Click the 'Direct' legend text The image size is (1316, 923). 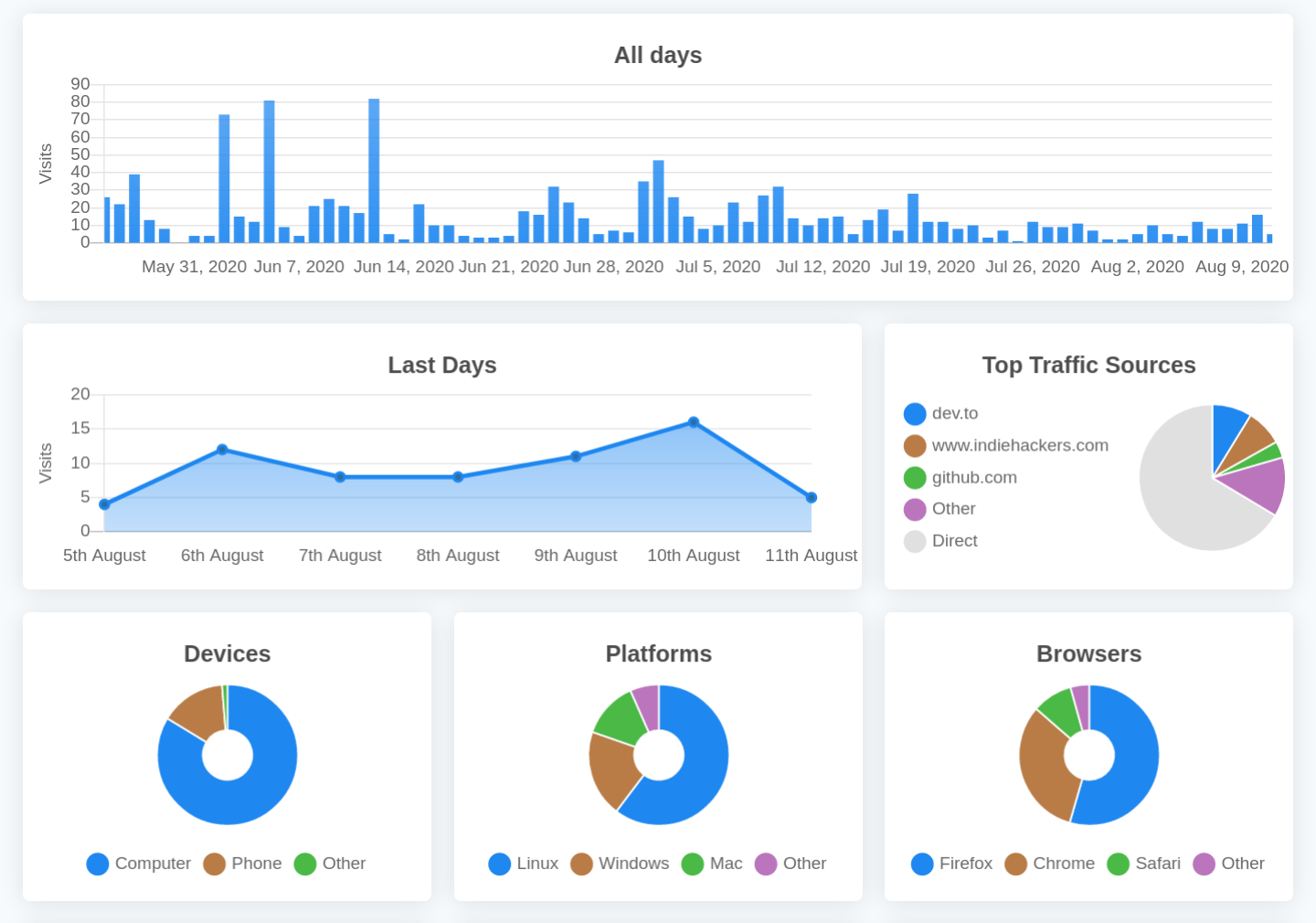(x=955, y=541)
